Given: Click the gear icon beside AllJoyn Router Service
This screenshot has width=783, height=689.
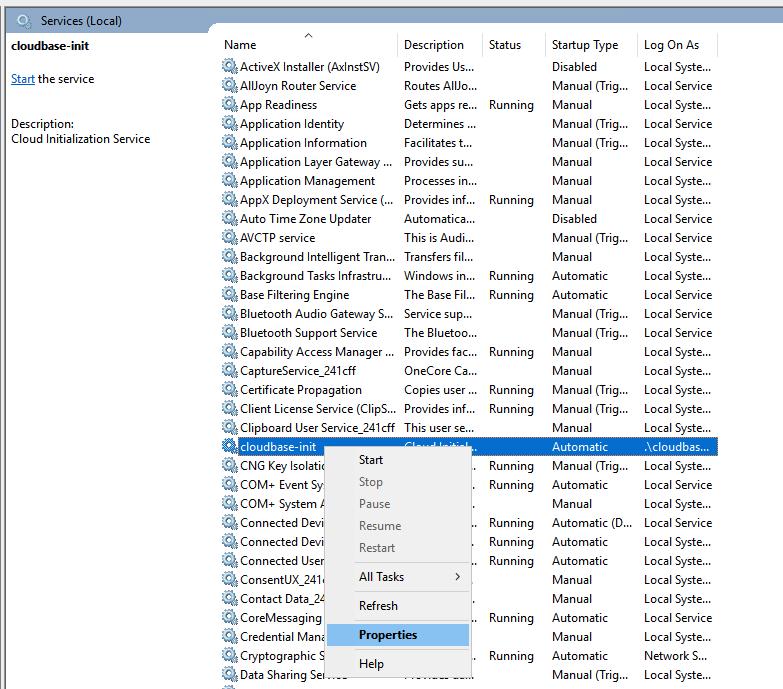Looking at the screenshot, I should pyautogui.click(x=230, y=85).
